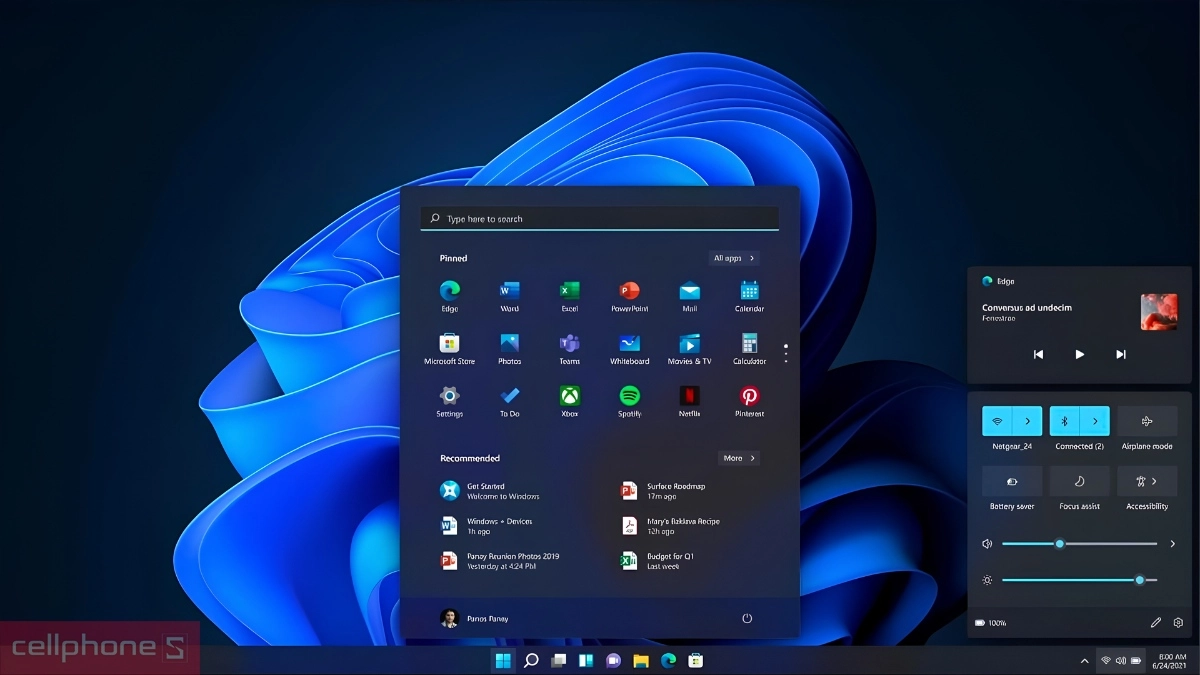This screenshot has height=675, width=1200.
Task: Launch PowerPoint from the Start menu
Action: tap(629, 296)
